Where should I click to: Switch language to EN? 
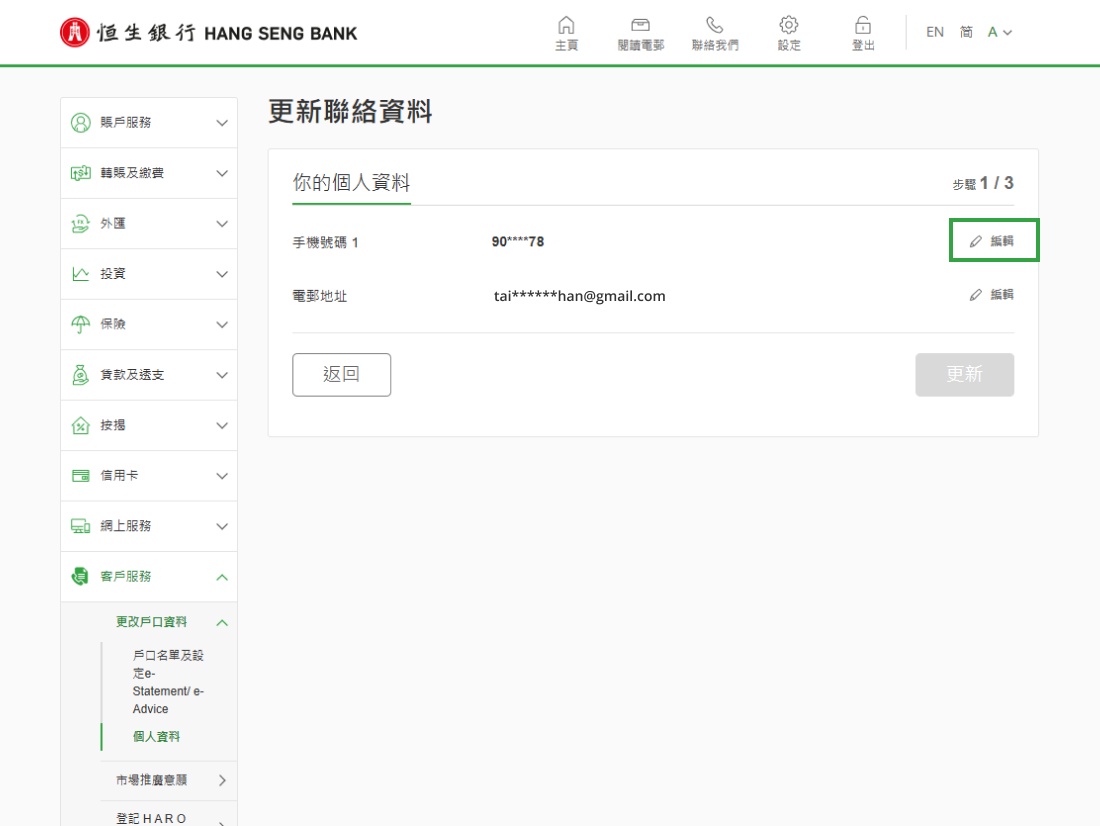pyautogui.click(x=934, y=32)
